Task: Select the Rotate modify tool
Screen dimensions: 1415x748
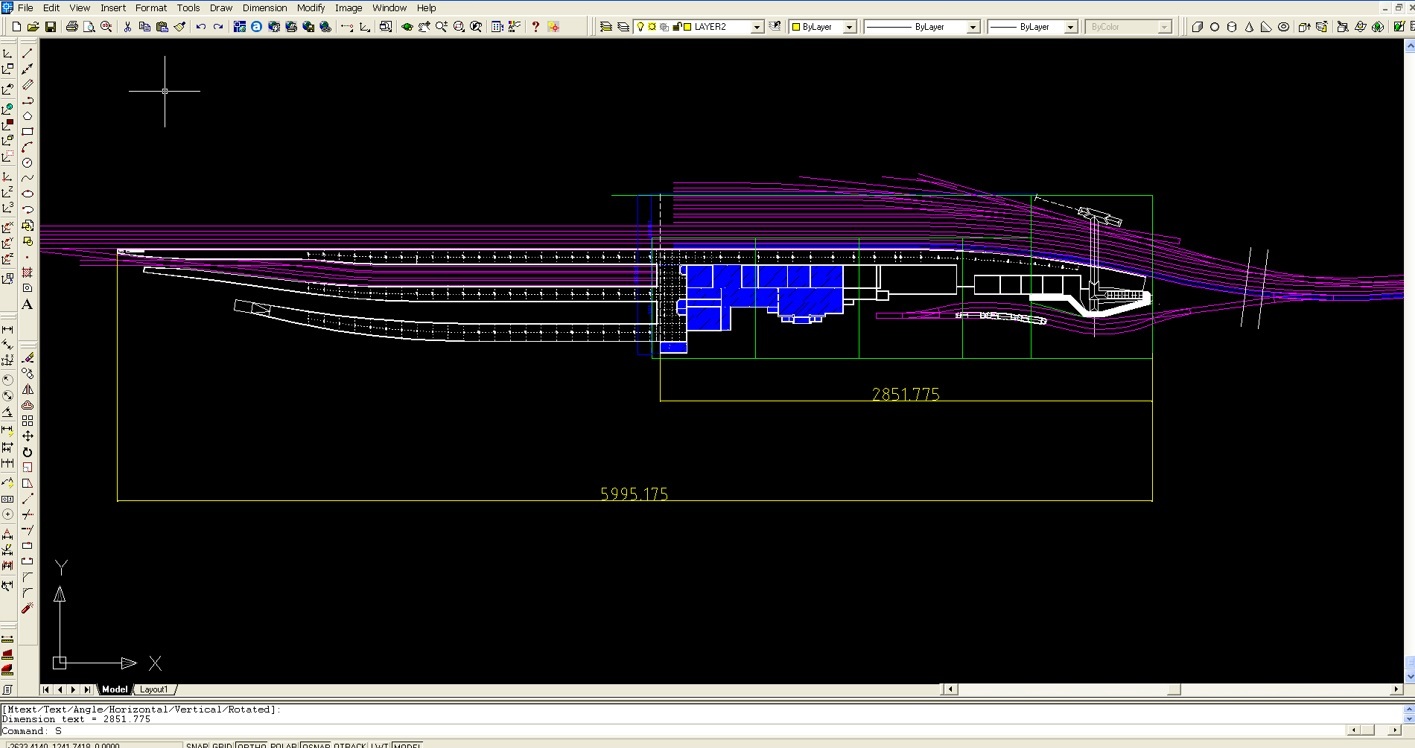Action: pos(27,451)
